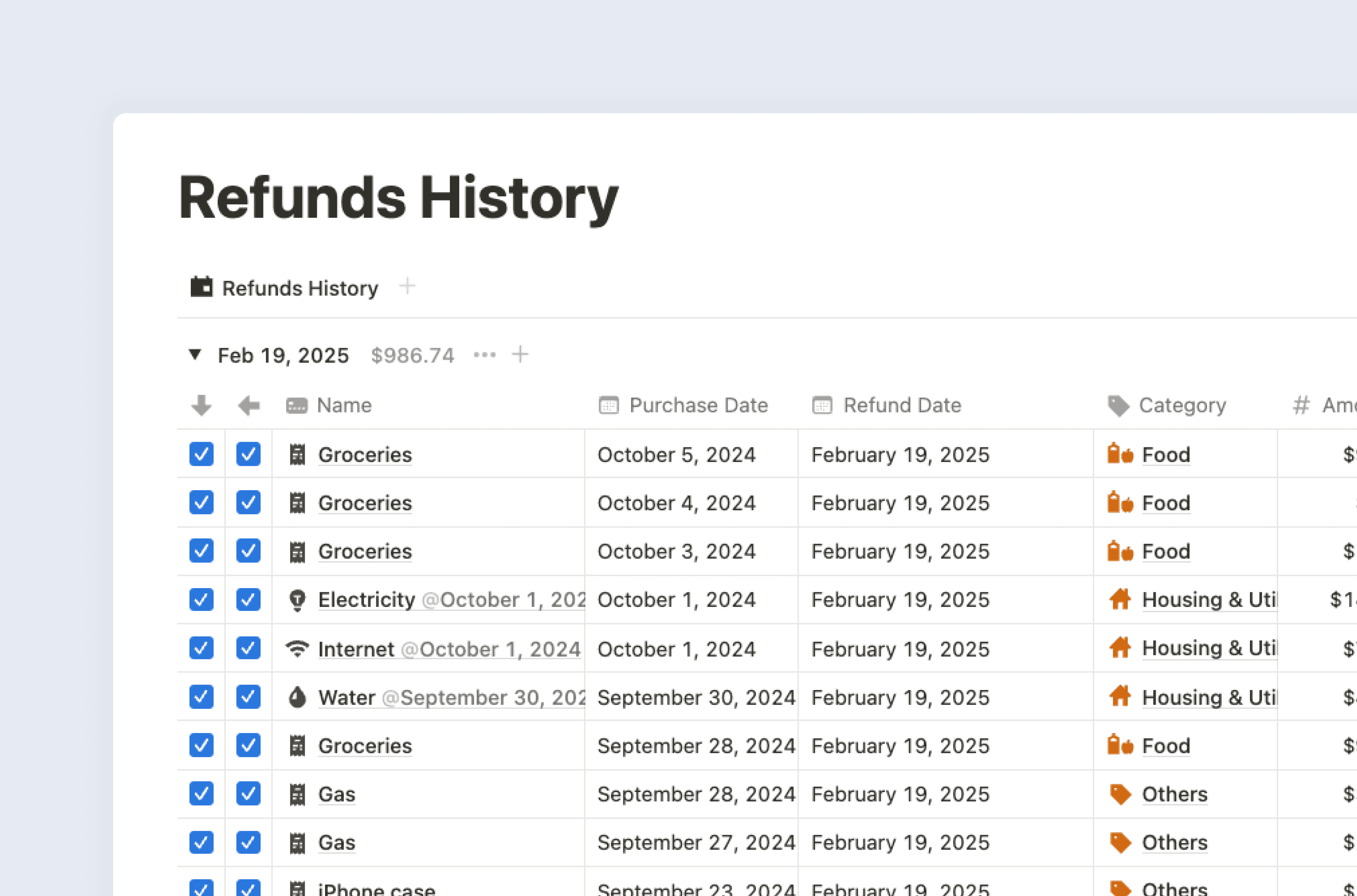Click the food basket icon on the Food tag
The width and height of the screenshot is (1357, 896).
1120,454
